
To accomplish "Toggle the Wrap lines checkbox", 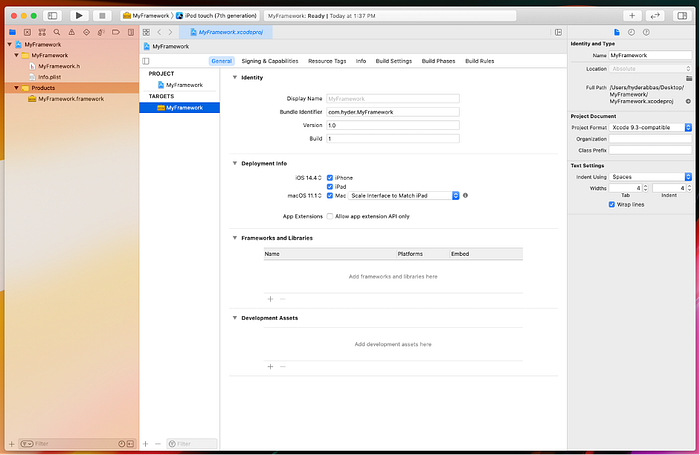I will point(612,205).
